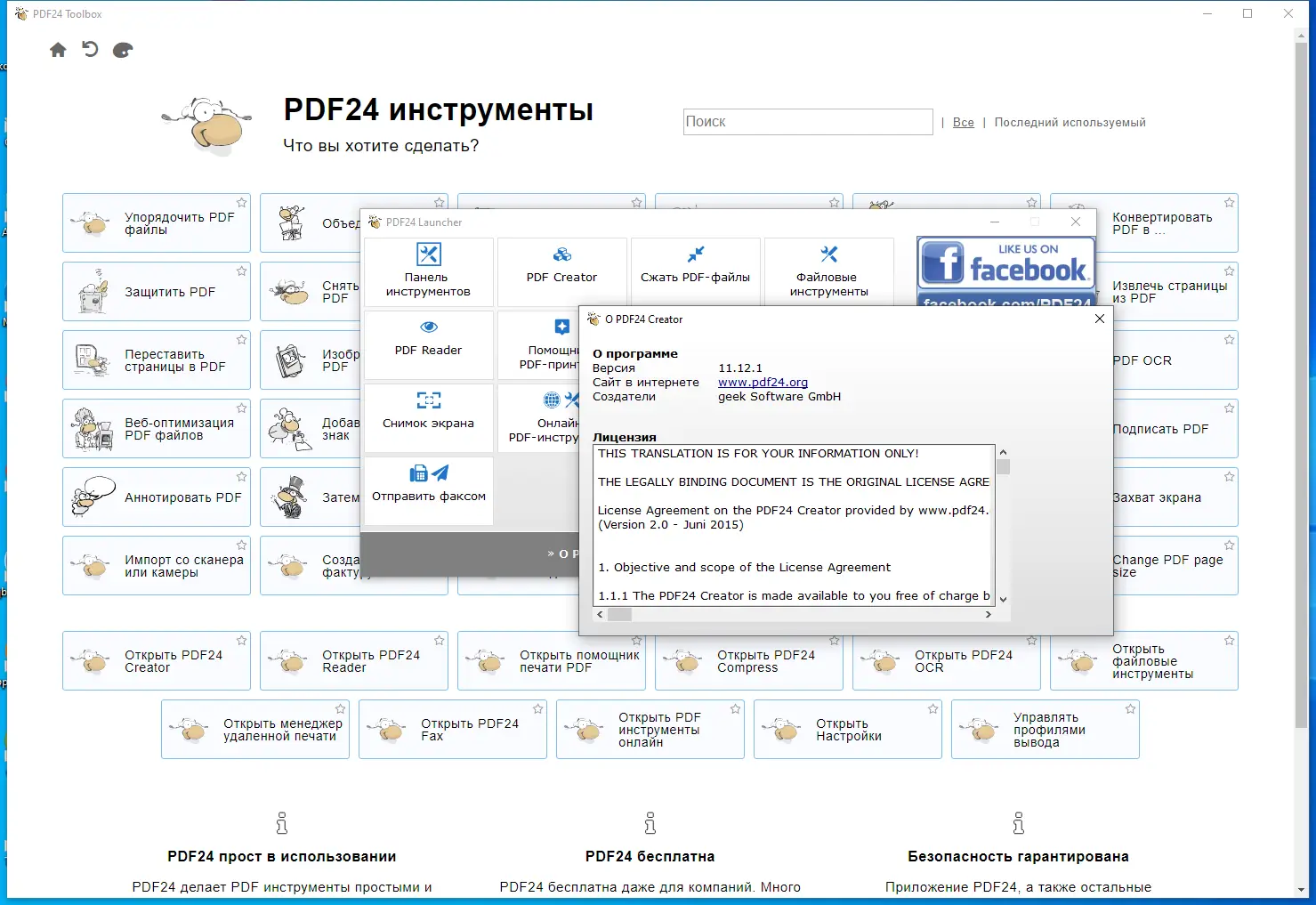Open the Change PDF page size tool
Viewport: 1316px width, 905px height.
tap(1175, 566)
